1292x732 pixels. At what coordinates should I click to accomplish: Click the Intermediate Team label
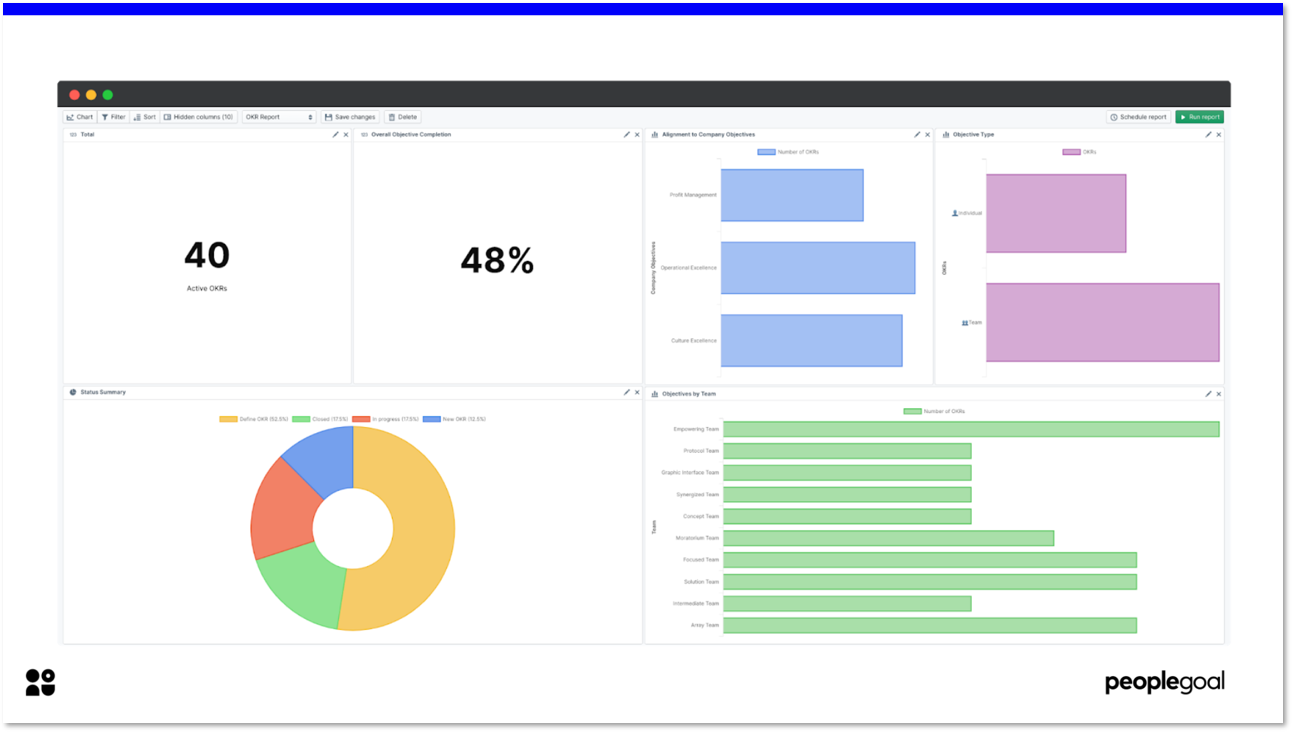tap(696, 604)
